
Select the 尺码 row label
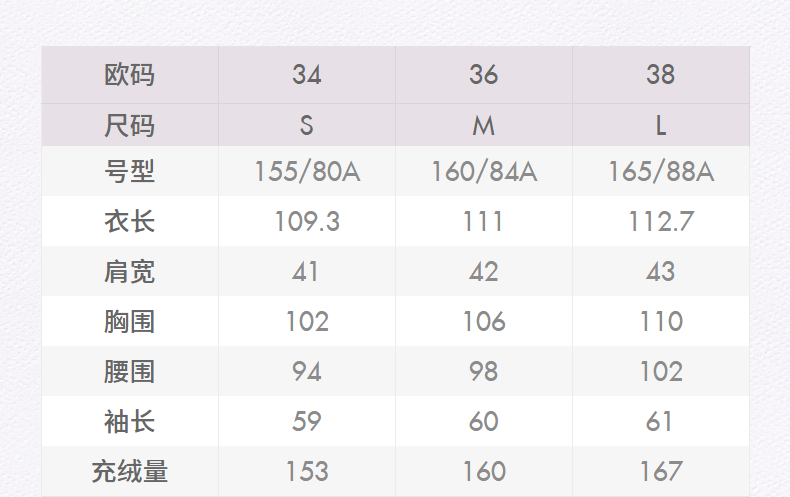[130, 126]
